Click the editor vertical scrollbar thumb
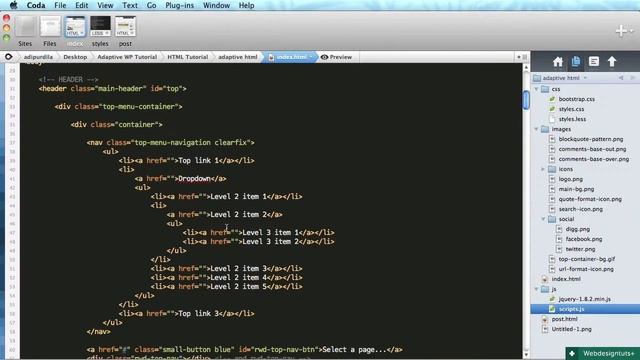640x360 pixels. pos(526,100)
